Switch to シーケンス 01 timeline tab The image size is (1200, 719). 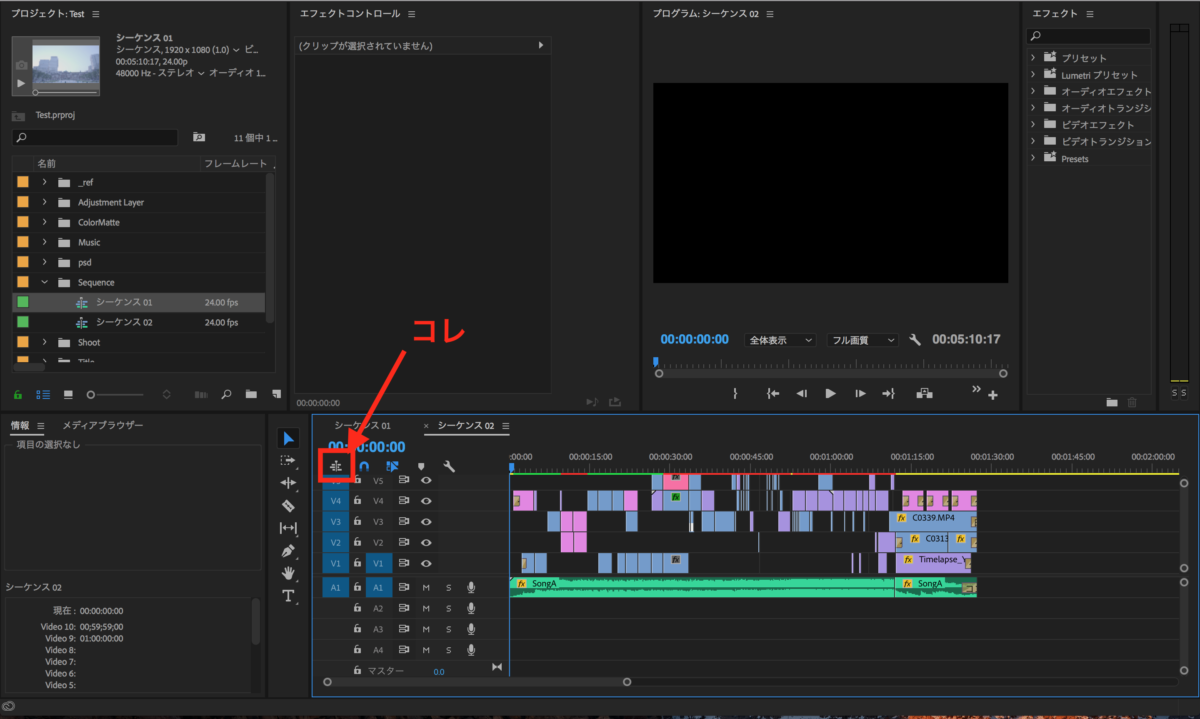tap(362, 426)
